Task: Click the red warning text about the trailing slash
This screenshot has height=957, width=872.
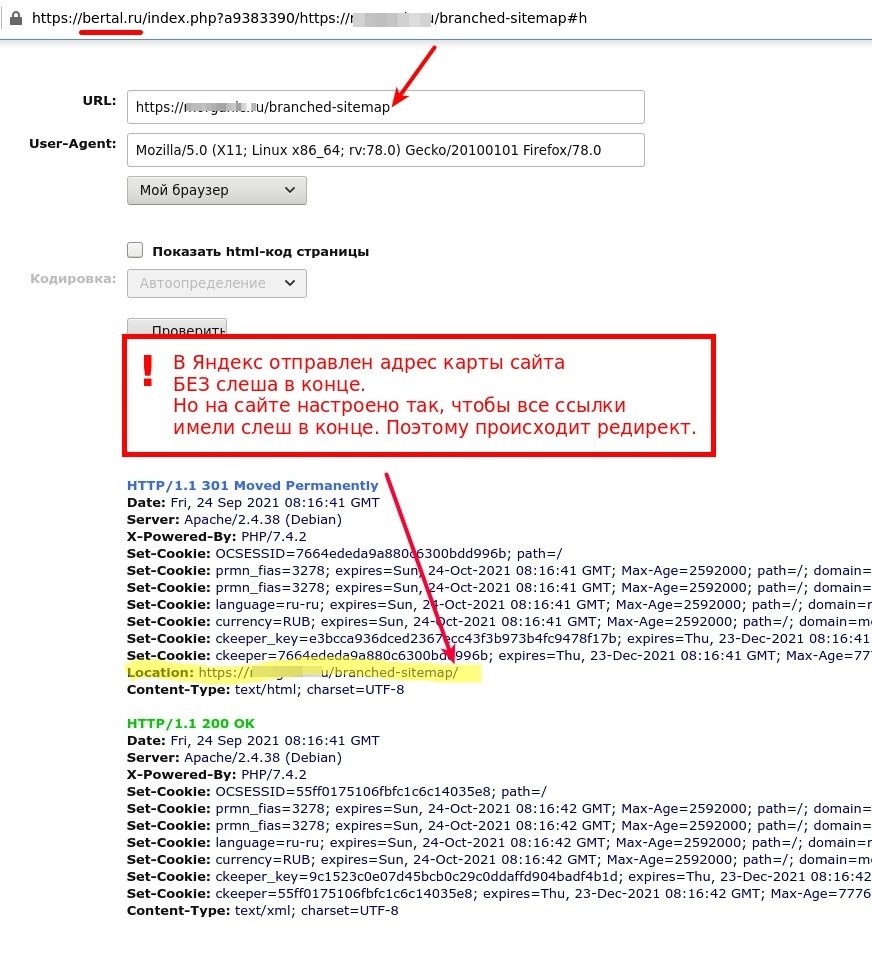Action: pos(433,395)
